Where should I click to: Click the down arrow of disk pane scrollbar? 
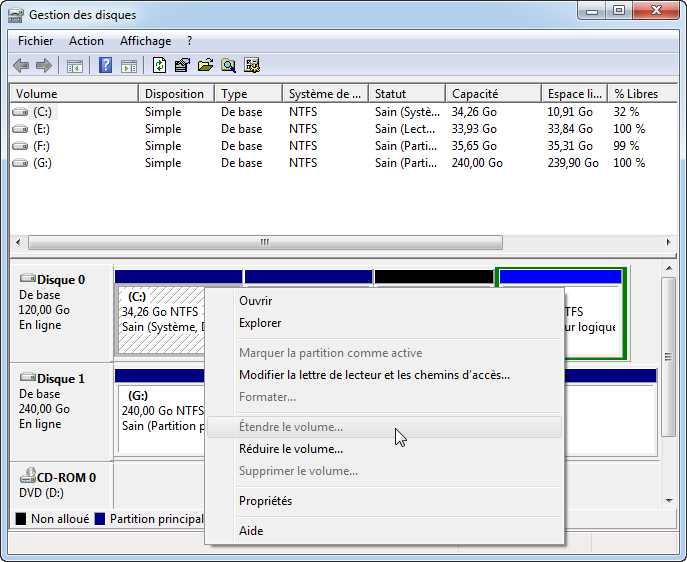point(668,500)
